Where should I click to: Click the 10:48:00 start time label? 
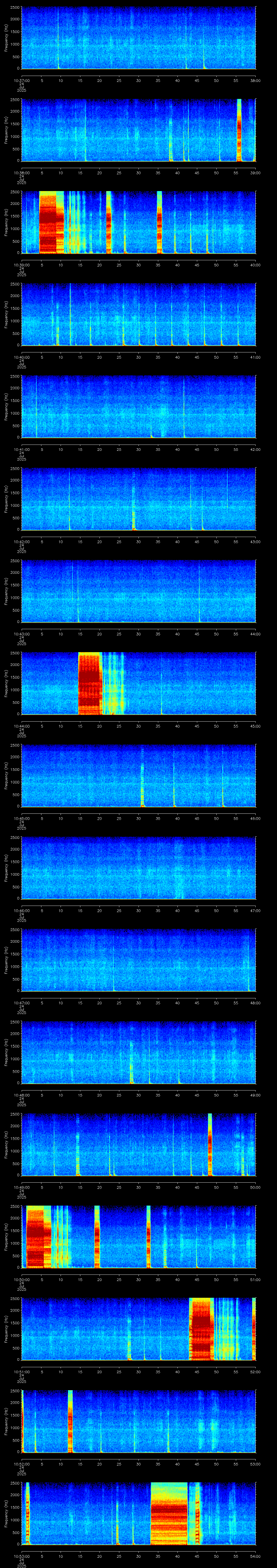point(21,1095)
